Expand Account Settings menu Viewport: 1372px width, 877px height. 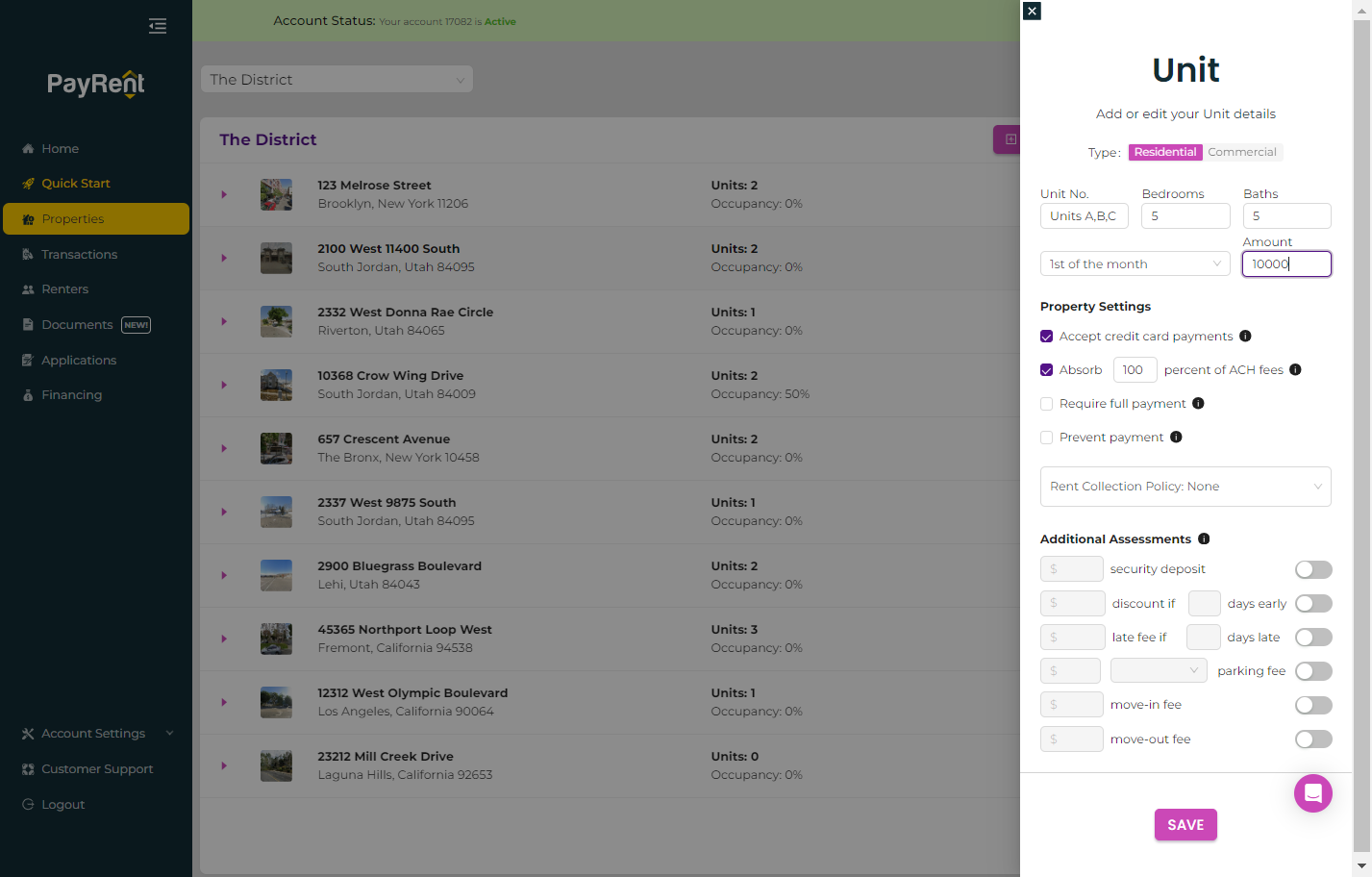[x=96, y=734]
